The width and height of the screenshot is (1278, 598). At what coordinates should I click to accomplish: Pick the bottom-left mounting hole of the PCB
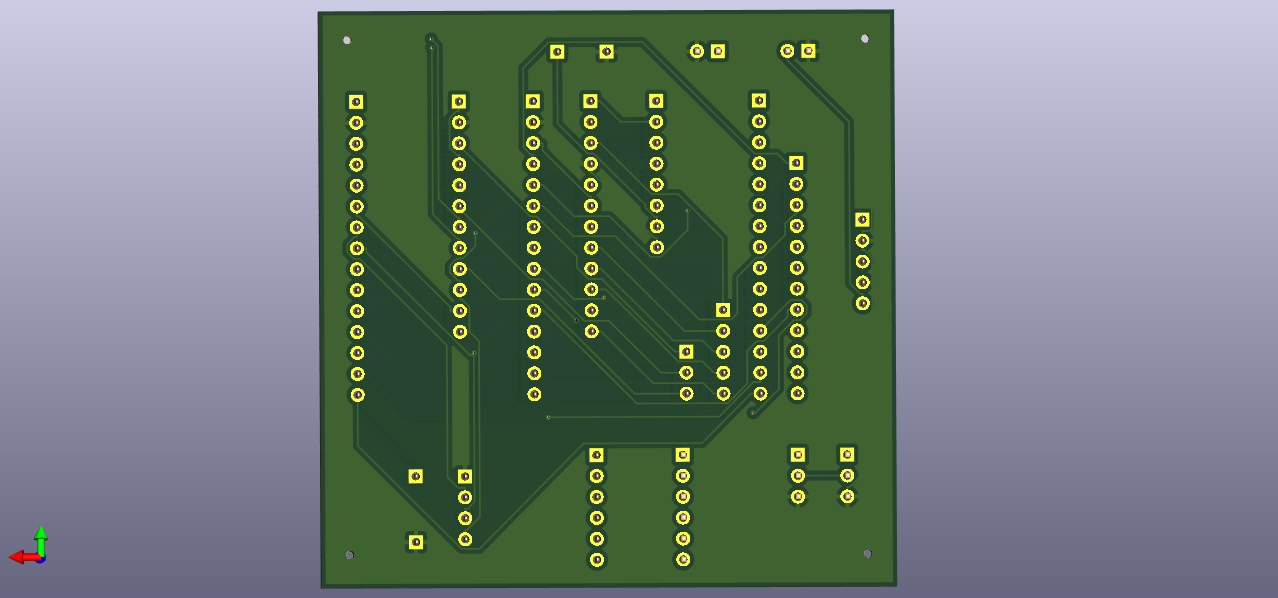(349, 554)
